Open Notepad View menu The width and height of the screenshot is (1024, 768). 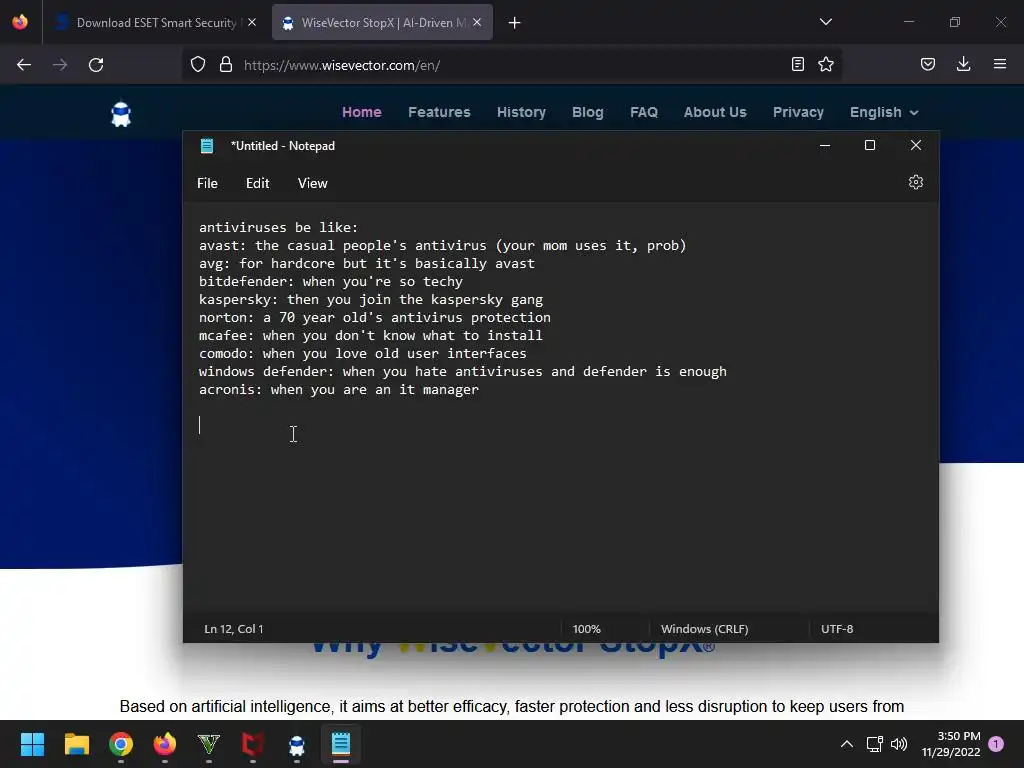pos(312,184)
